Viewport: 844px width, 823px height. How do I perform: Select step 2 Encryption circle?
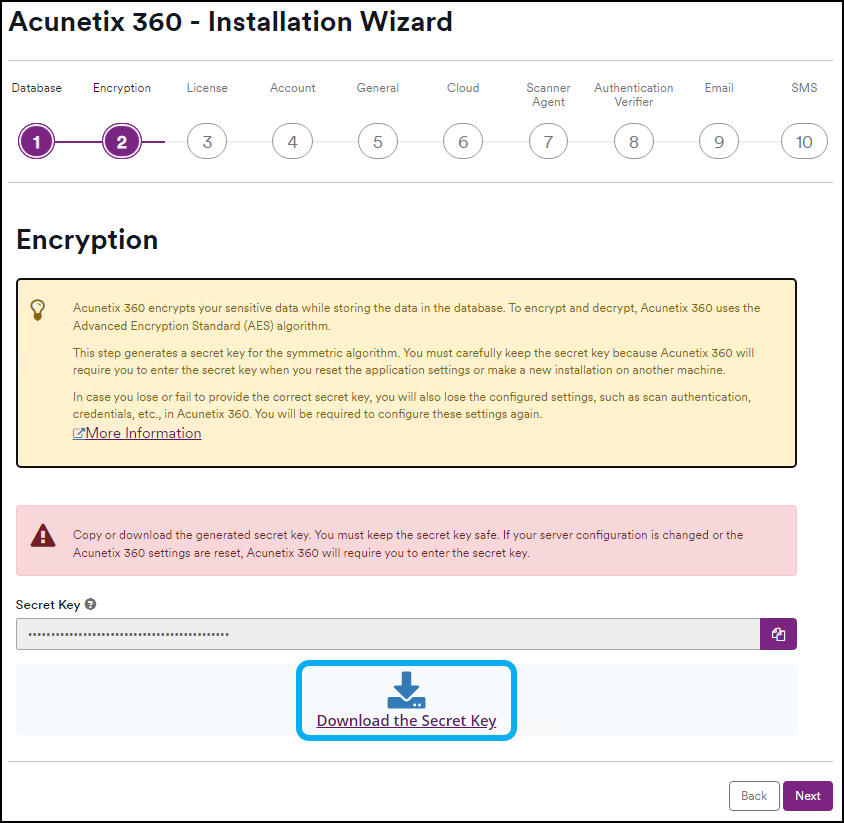click(x=122, y=142)
